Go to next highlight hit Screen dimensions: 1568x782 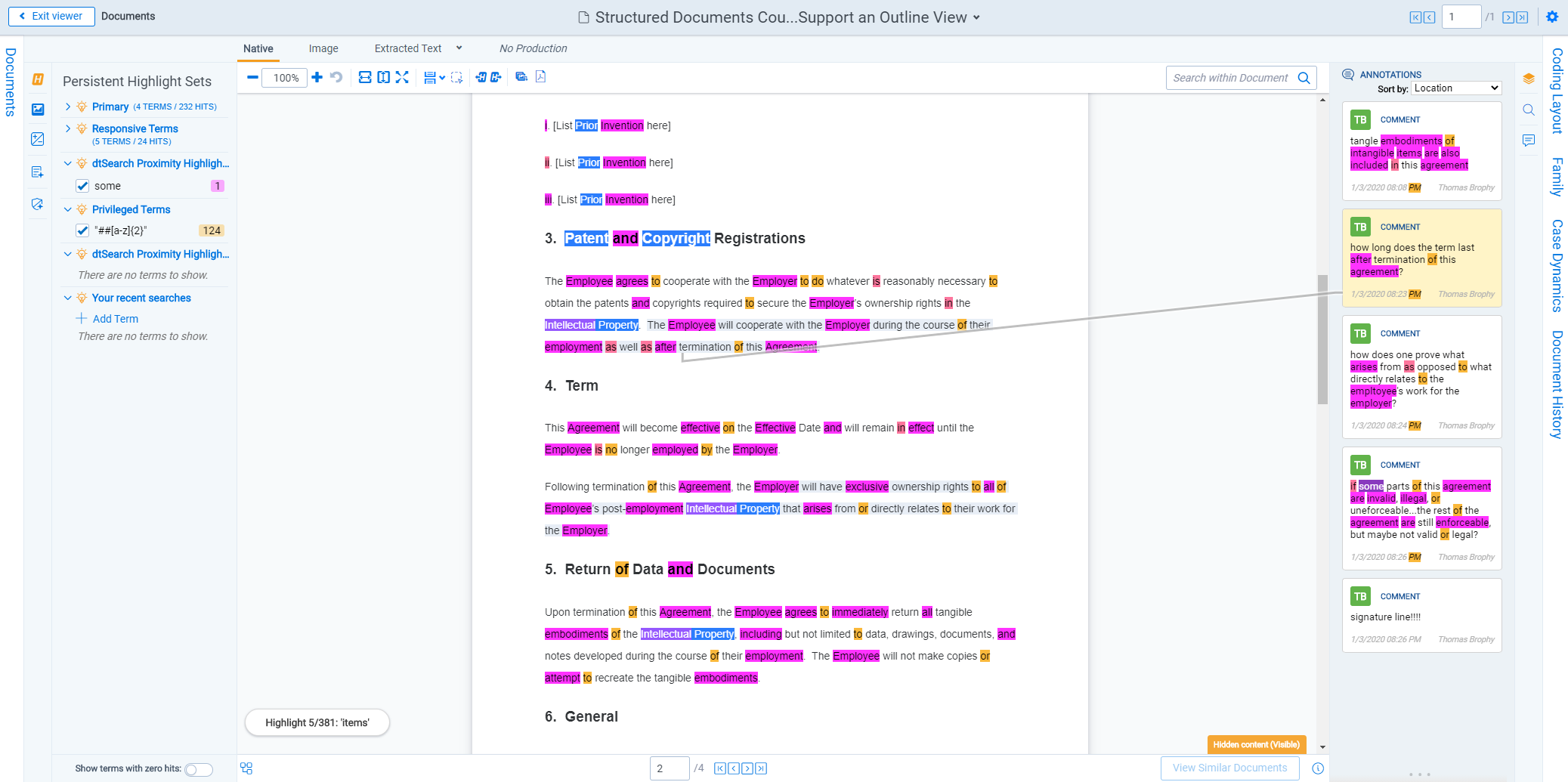coord(496,77)
